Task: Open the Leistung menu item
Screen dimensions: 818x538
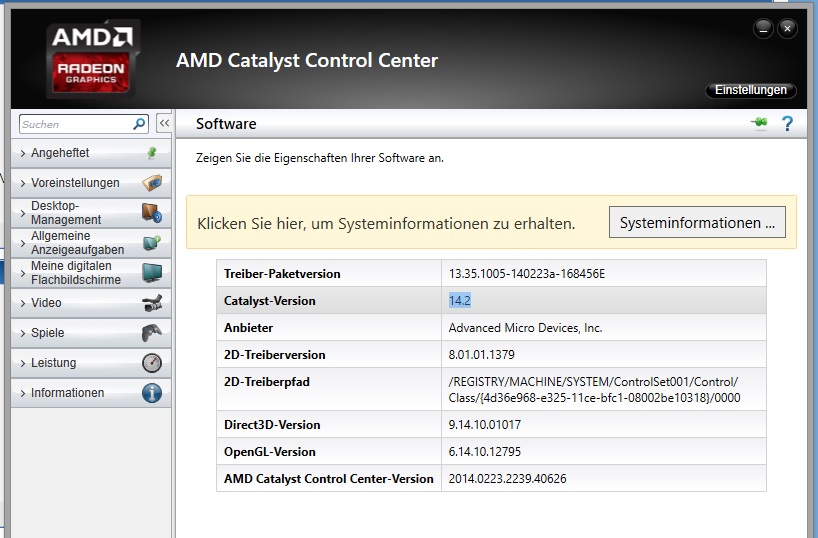Action: tap(91, 363)
